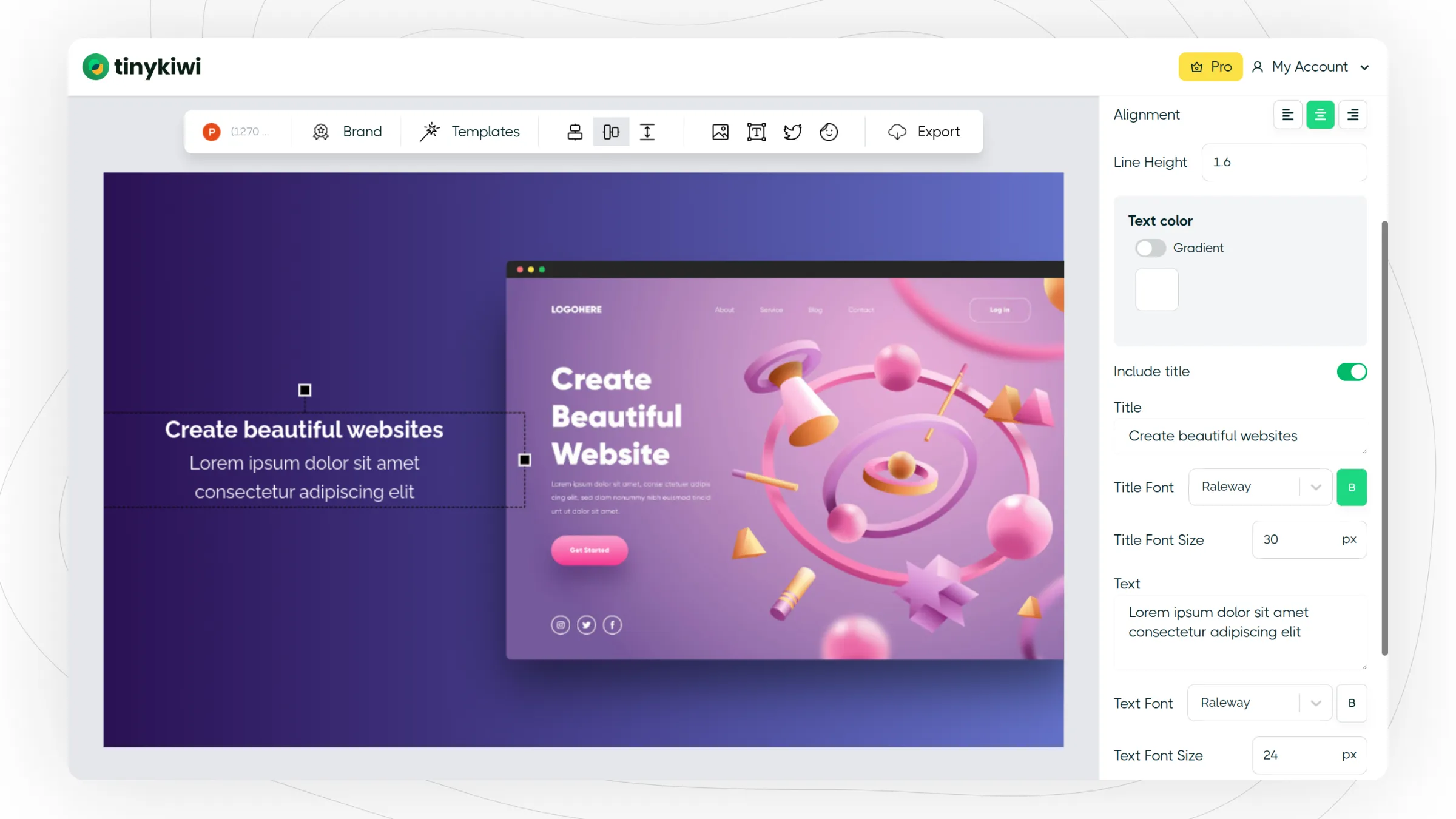Align text to the right
The width and height of the screenshot is (1456, 819).
pyautogui.click(x=1353, y=115)
